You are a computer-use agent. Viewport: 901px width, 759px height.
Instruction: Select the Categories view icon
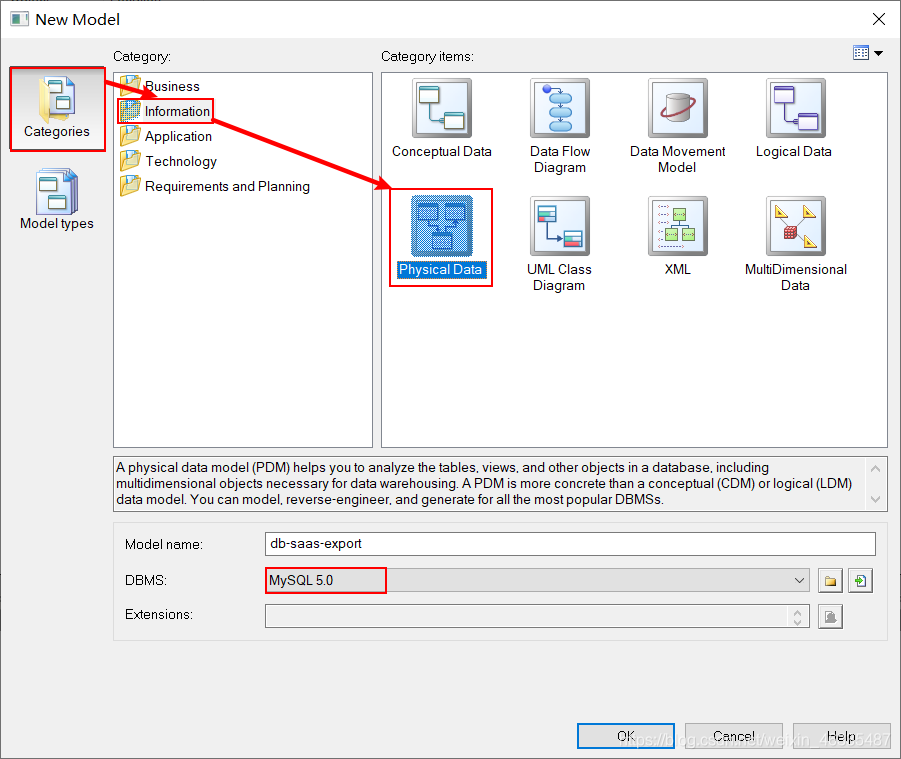click(x=57, y=109)
